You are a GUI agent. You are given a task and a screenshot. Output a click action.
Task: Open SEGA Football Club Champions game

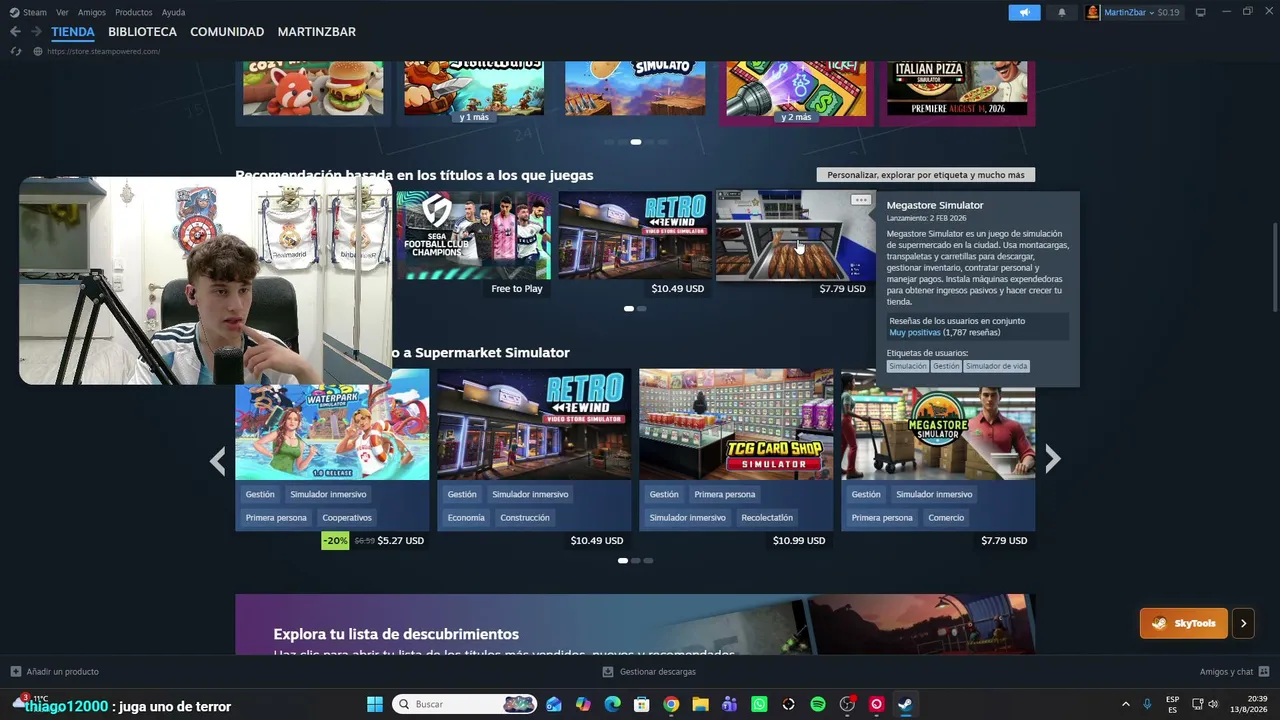click(473, 236)
